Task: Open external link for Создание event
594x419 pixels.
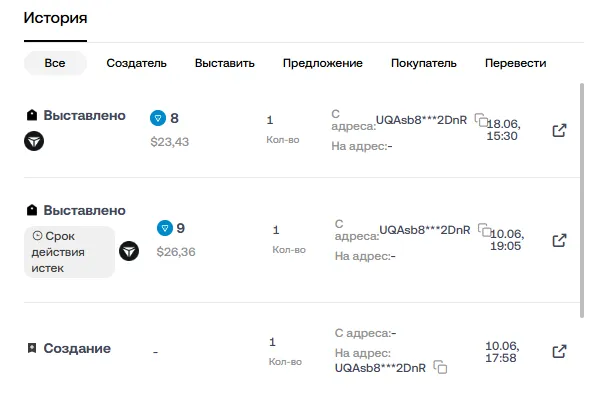Action: (559, 351)
